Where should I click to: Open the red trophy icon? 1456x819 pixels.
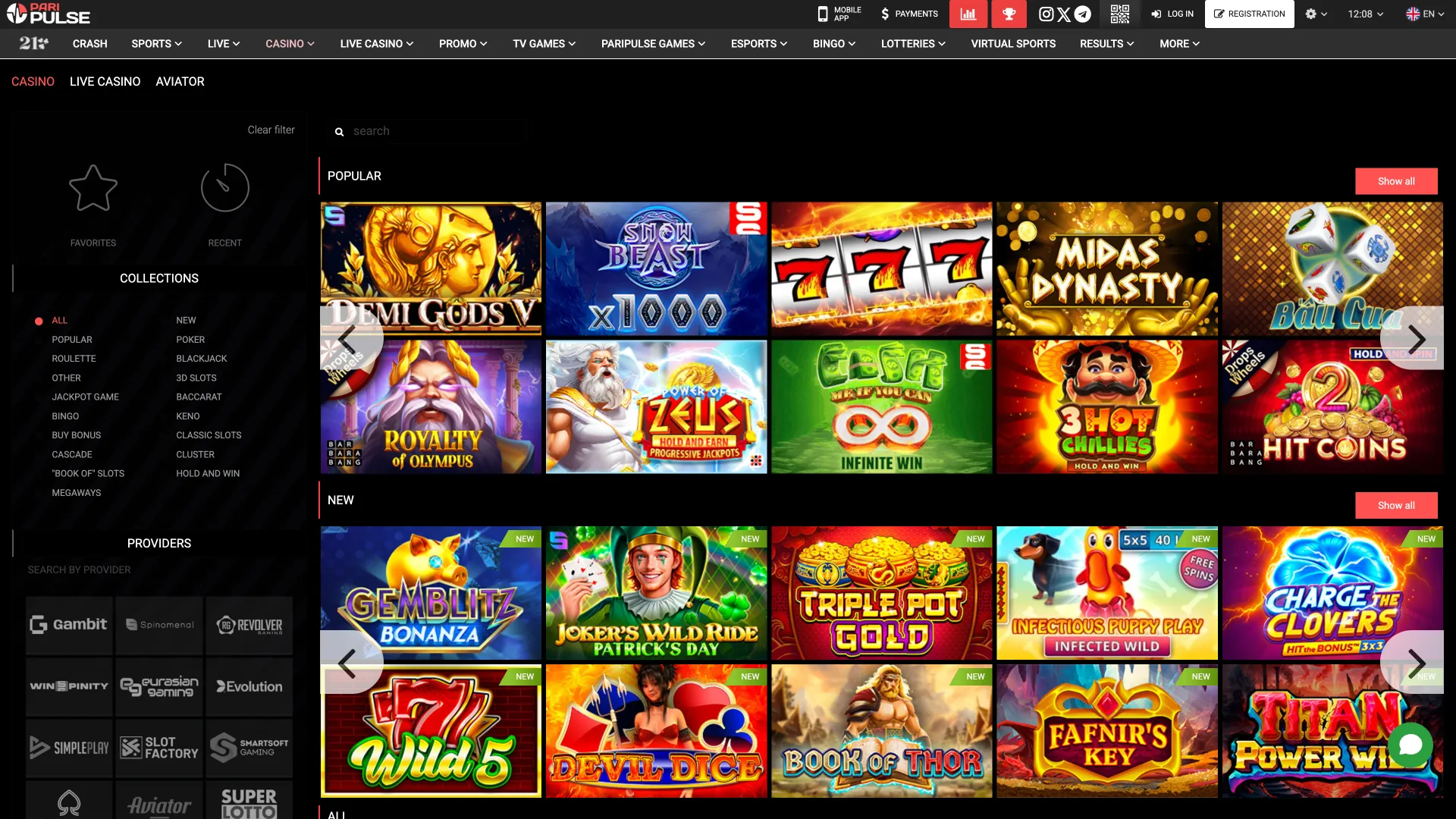(1009, 14)
